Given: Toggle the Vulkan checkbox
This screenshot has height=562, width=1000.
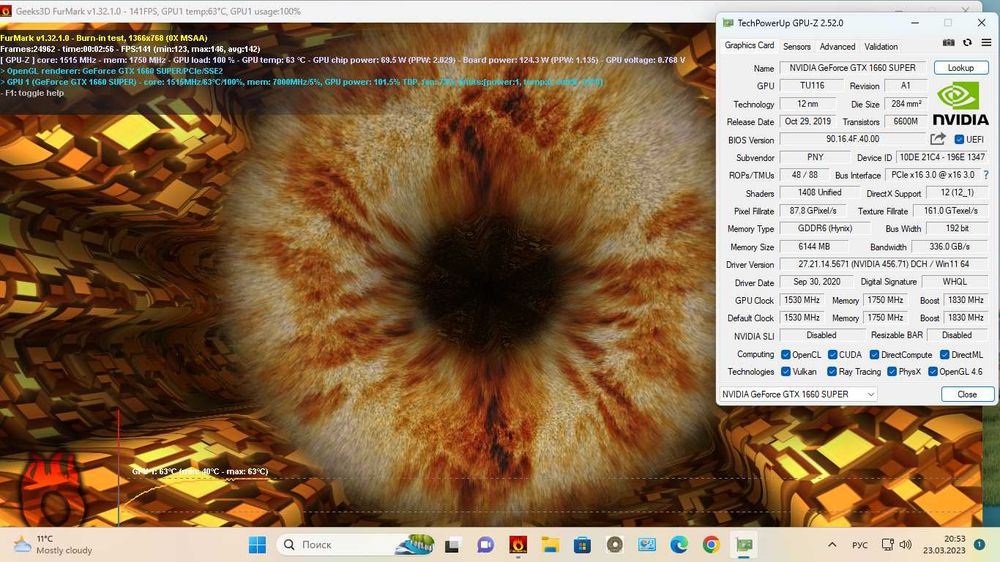Looking at the screenshot, I should (x=786, y=371).
